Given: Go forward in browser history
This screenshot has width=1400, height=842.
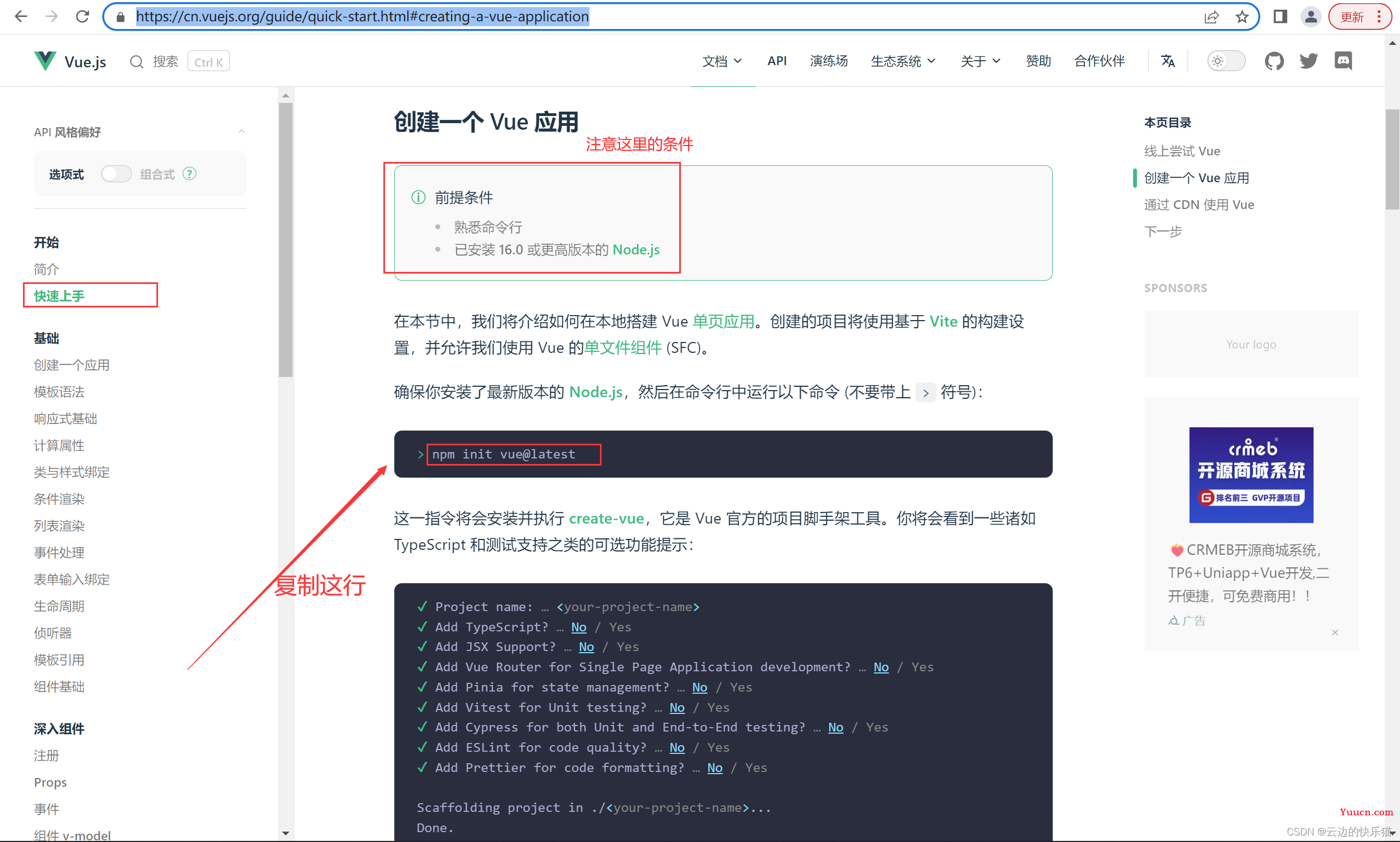Looking at the screenshot, I should tap(51, 16).
